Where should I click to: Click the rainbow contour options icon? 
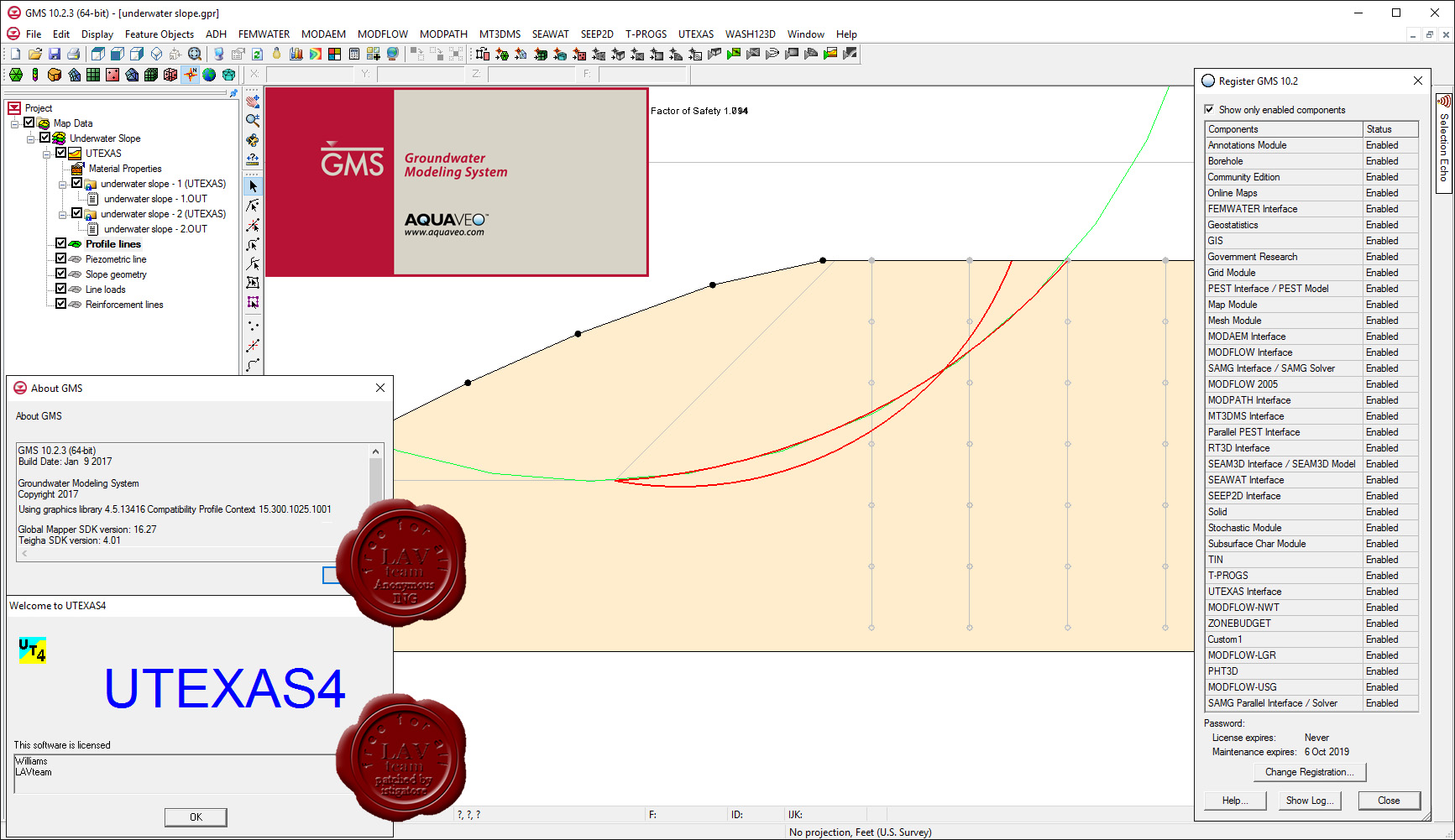coord(315,54)
